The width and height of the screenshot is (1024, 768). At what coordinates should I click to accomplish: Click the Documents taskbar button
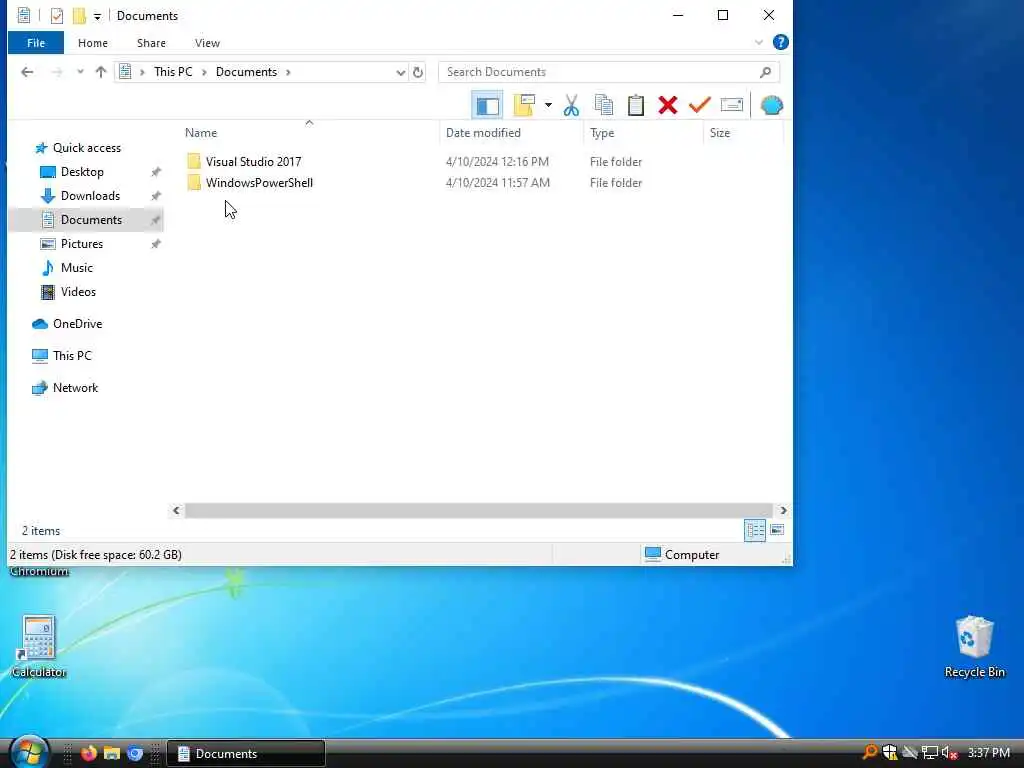(246, 754)
